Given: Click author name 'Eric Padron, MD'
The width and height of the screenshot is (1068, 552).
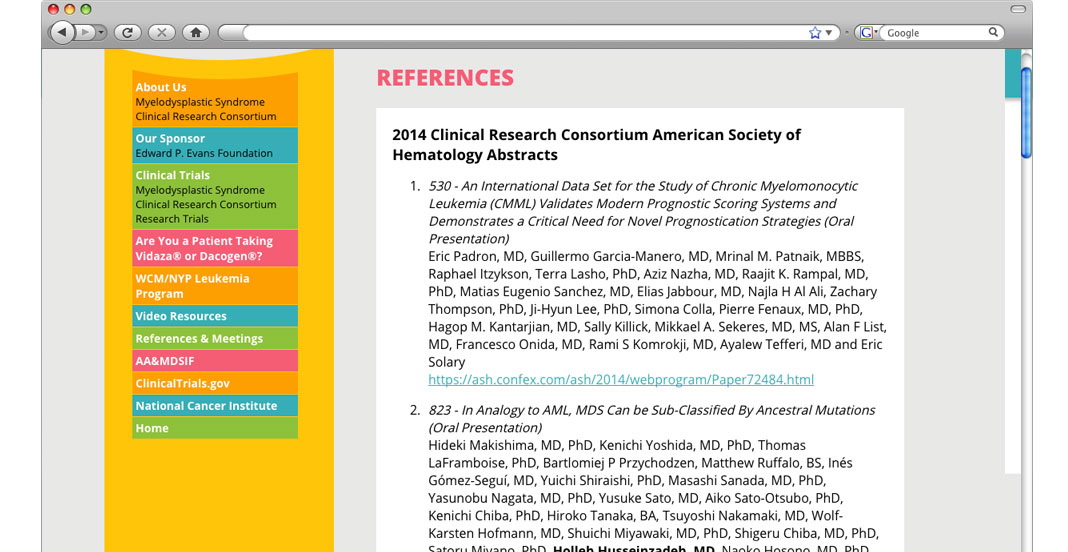Looking at the screenshot, I should point(475,256).
